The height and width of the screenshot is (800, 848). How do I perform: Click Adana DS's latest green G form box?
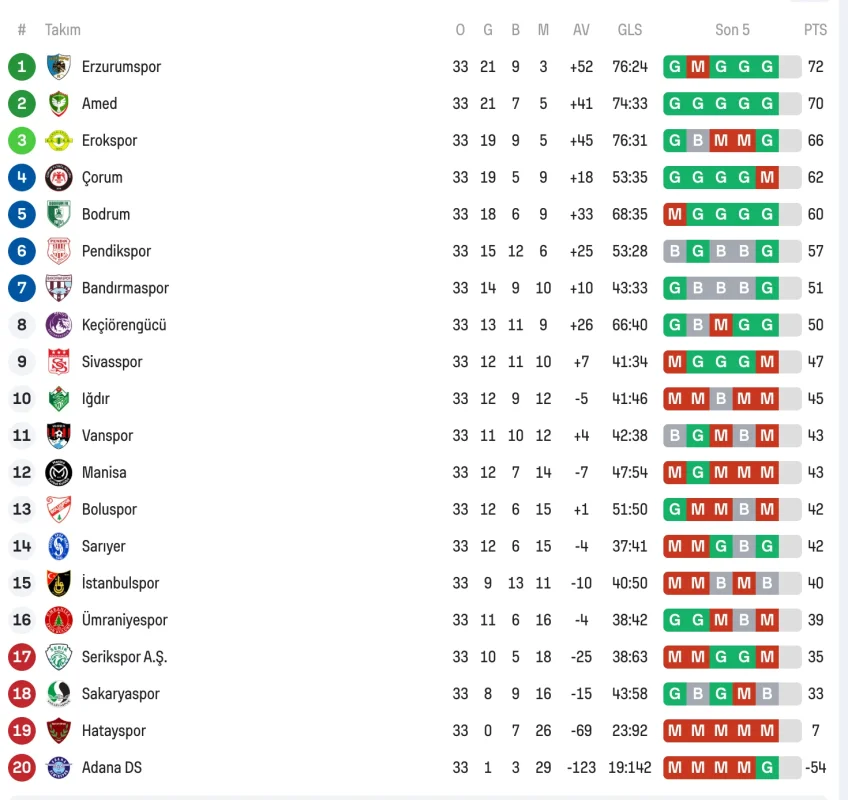[767, 767]
